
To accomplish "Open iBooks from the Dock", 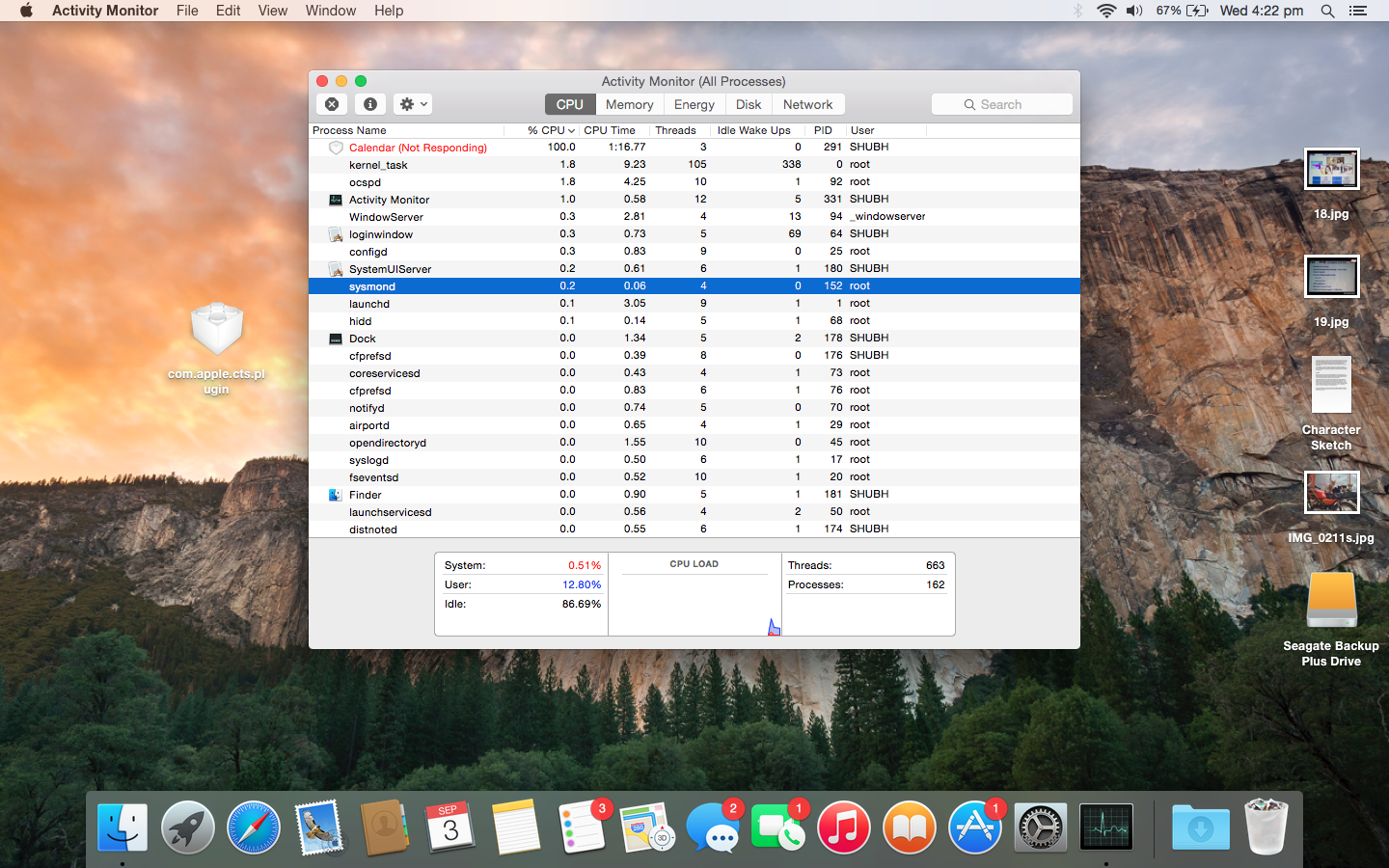I will point(910,827).
